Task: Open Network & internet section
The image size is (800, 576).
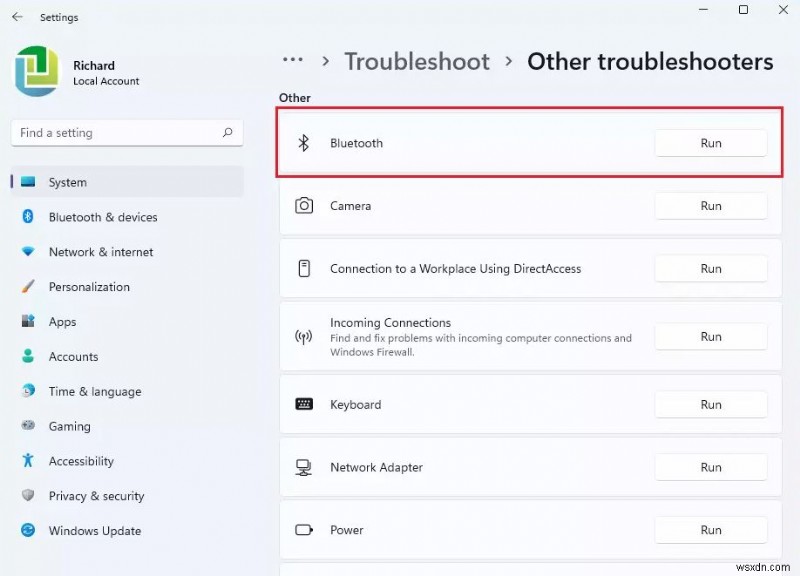Action: pyautogui.click(x=100, y=252)
